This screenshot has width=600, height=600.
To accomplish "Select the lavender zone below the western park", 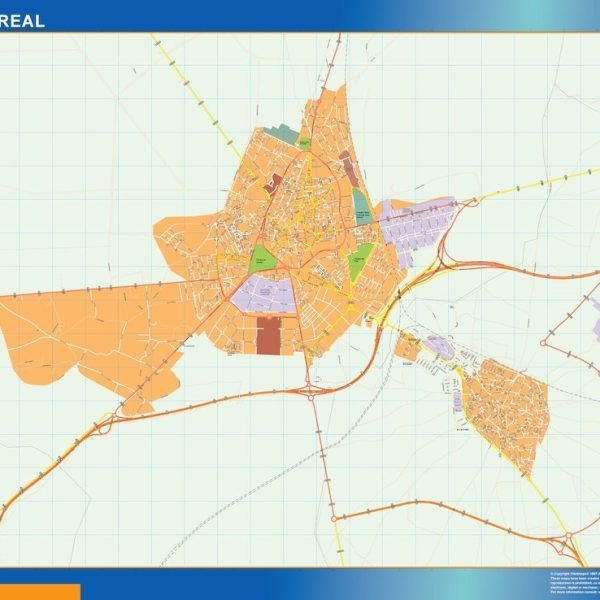I will 264,295.
